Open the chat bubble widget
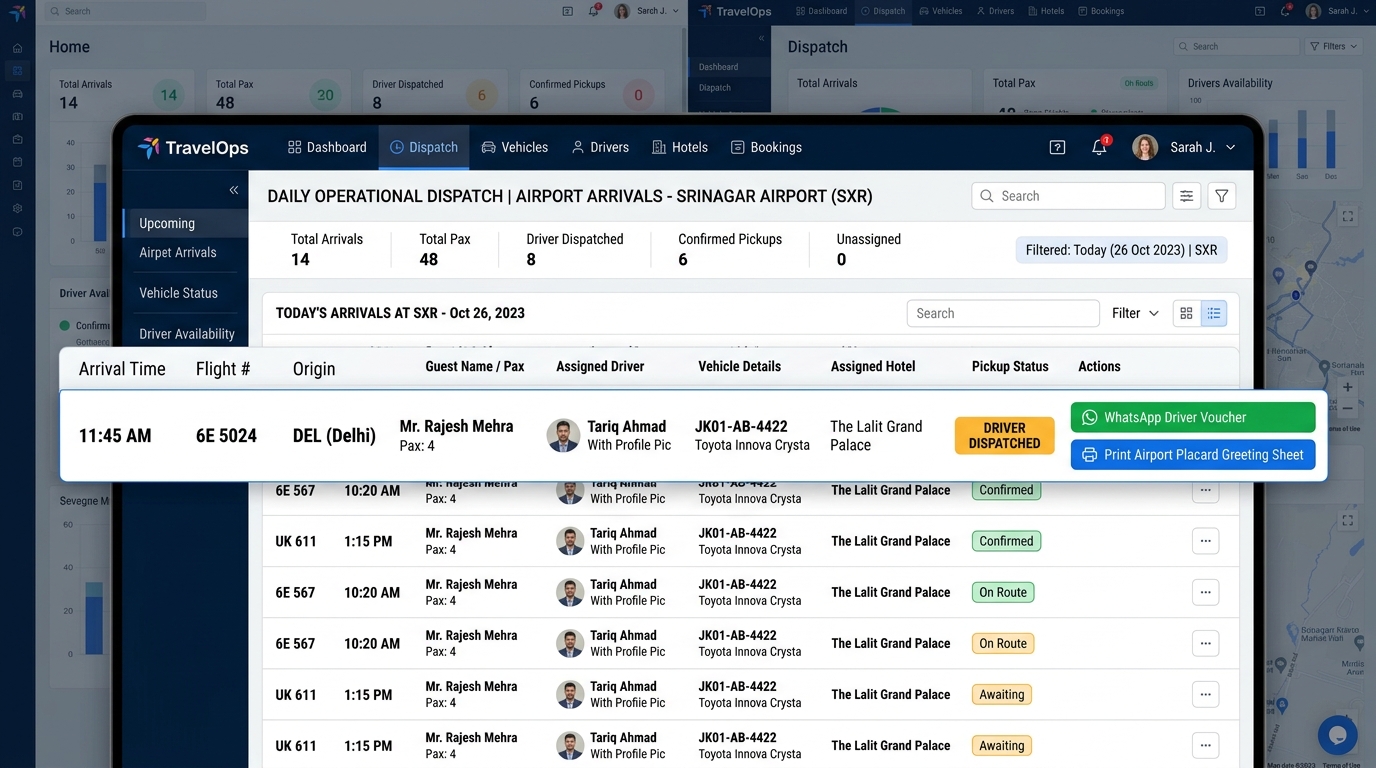This screenshot has height=768, width=1376. point(1337,735)
